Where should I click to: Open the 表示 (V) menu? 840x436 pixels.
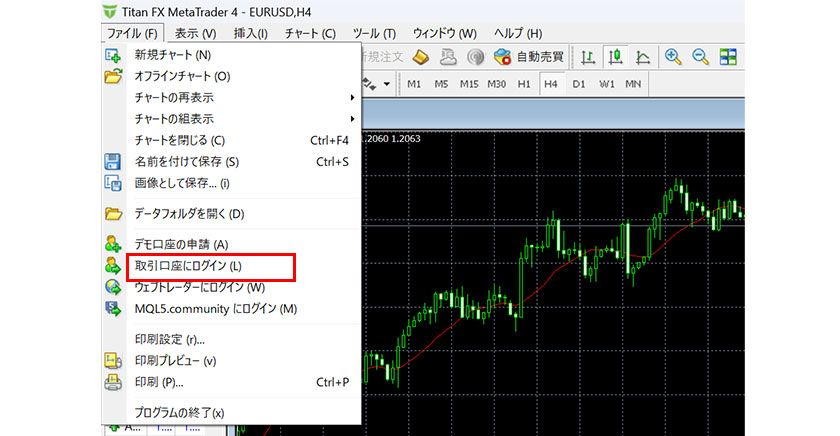point(196,33)
